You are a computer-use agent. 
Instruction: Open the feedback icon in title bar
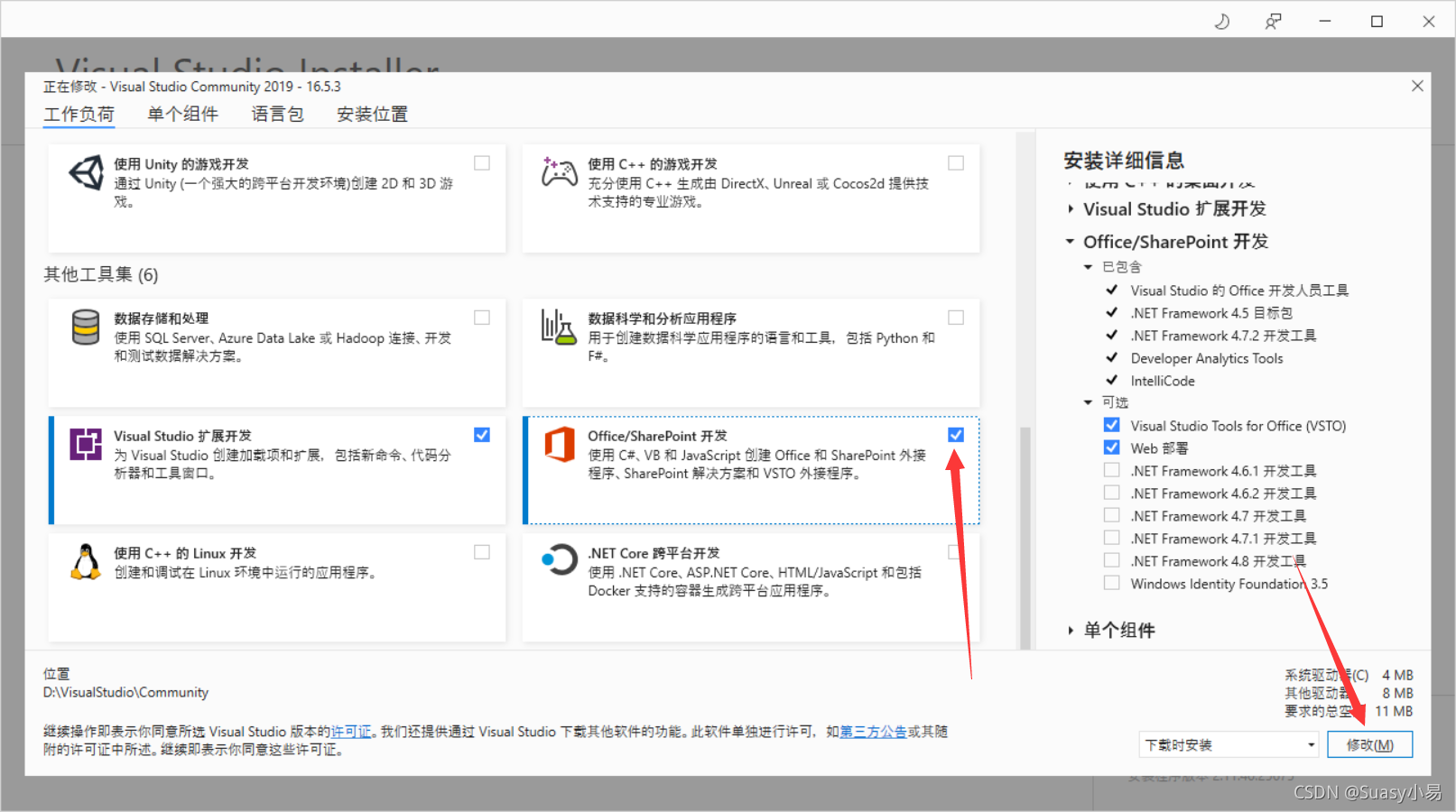(x=1273, y=21)
